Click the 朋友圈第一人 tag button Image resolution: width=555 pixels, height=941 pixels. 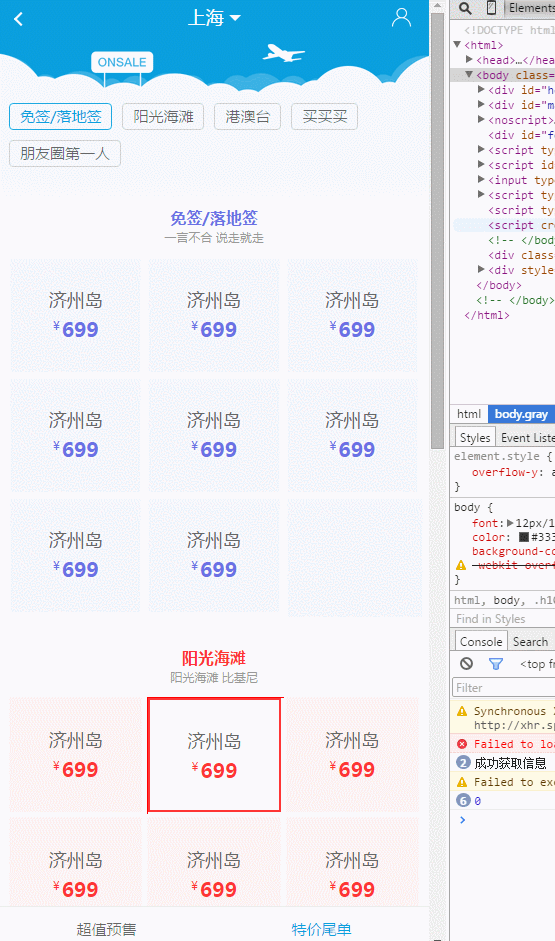65,154
